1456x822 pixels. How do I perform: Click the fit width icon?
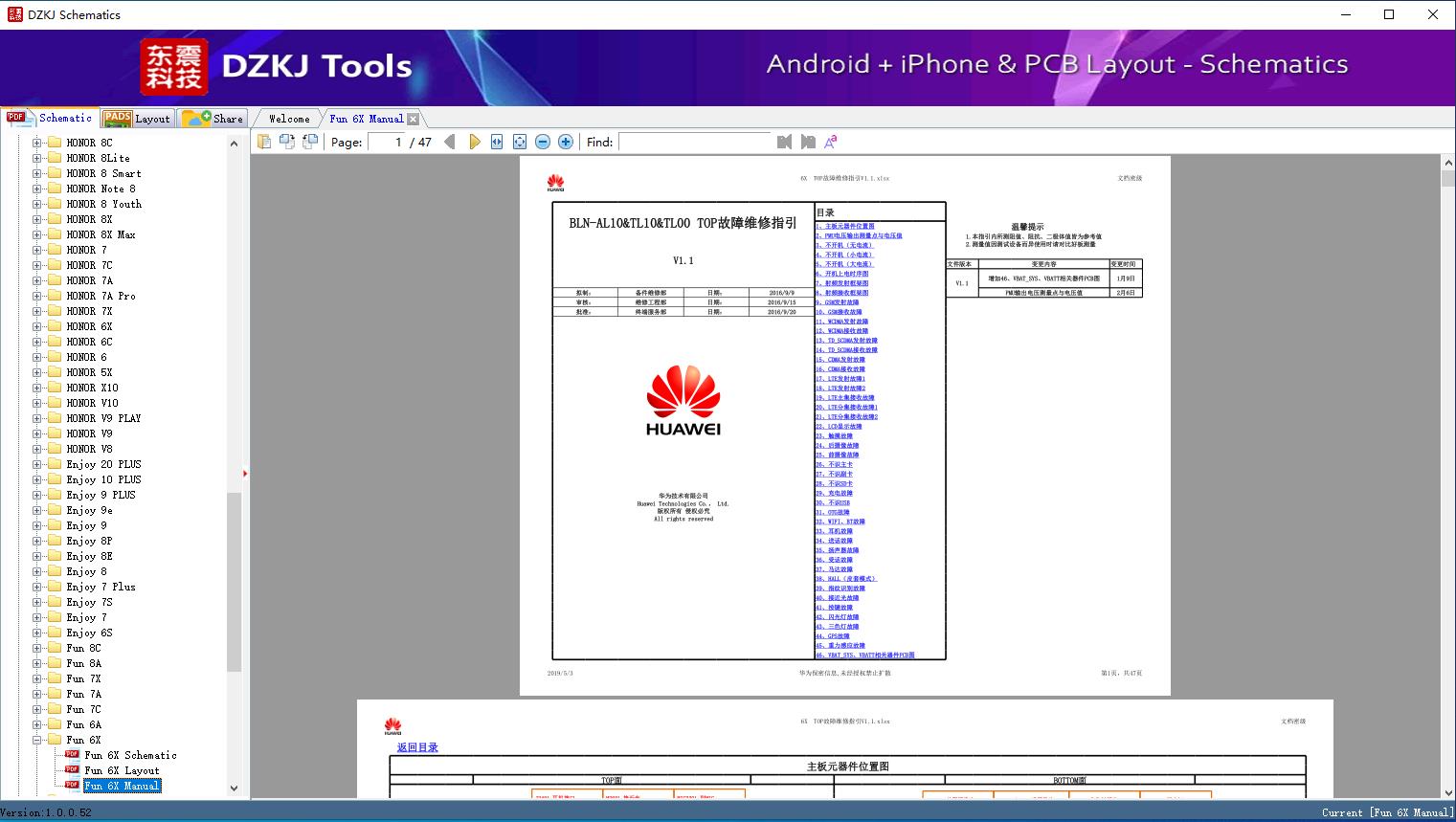coord(497,142)
